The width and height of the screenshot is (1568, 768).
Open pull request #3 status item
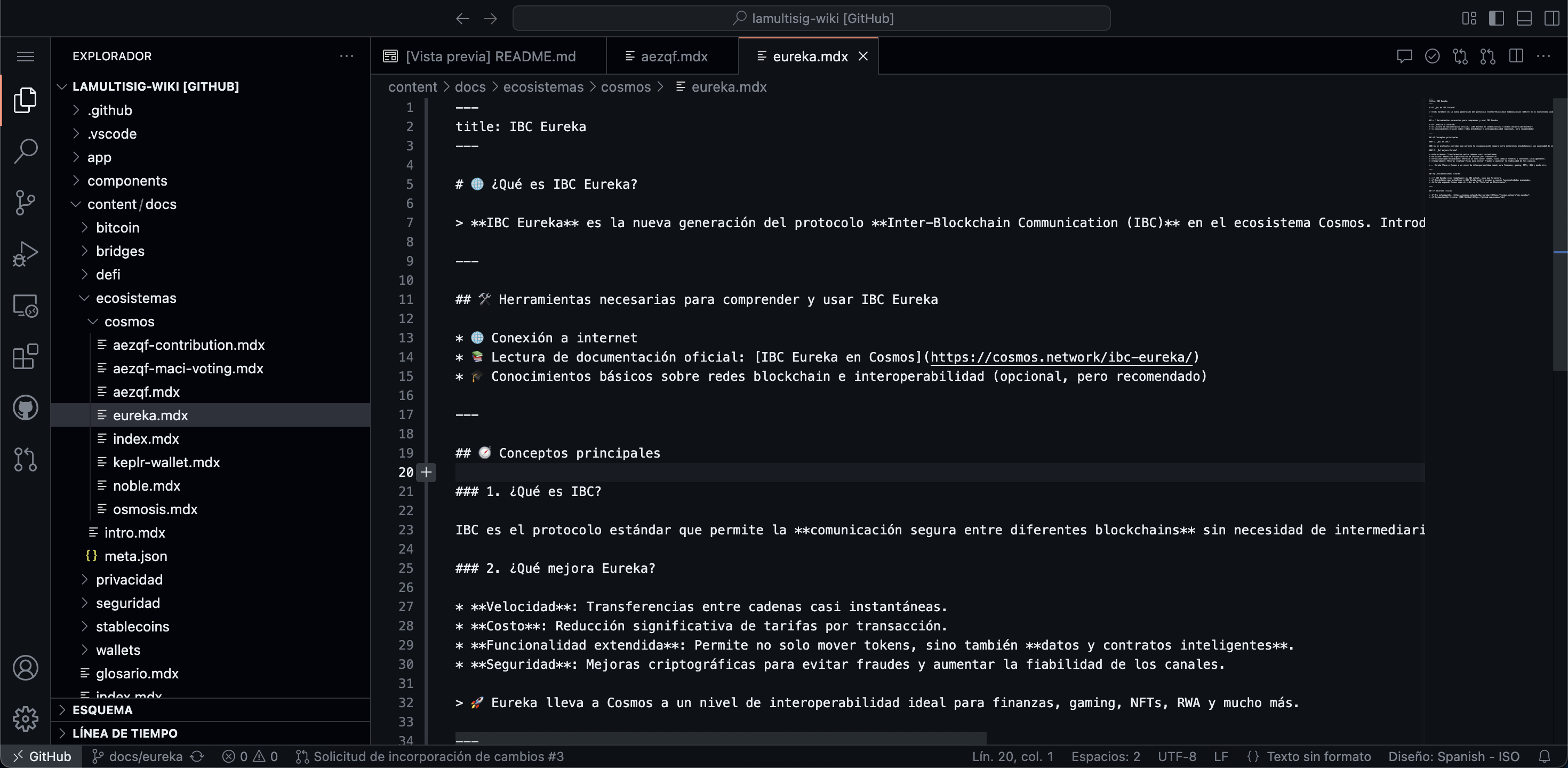(x=430, y=756)
